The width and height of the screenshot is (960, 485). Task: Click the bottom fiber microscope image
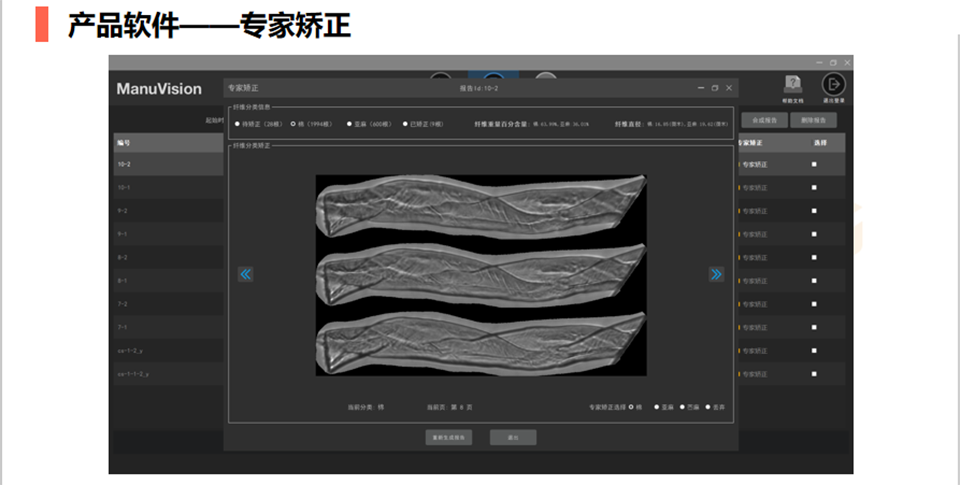(481, 344)
